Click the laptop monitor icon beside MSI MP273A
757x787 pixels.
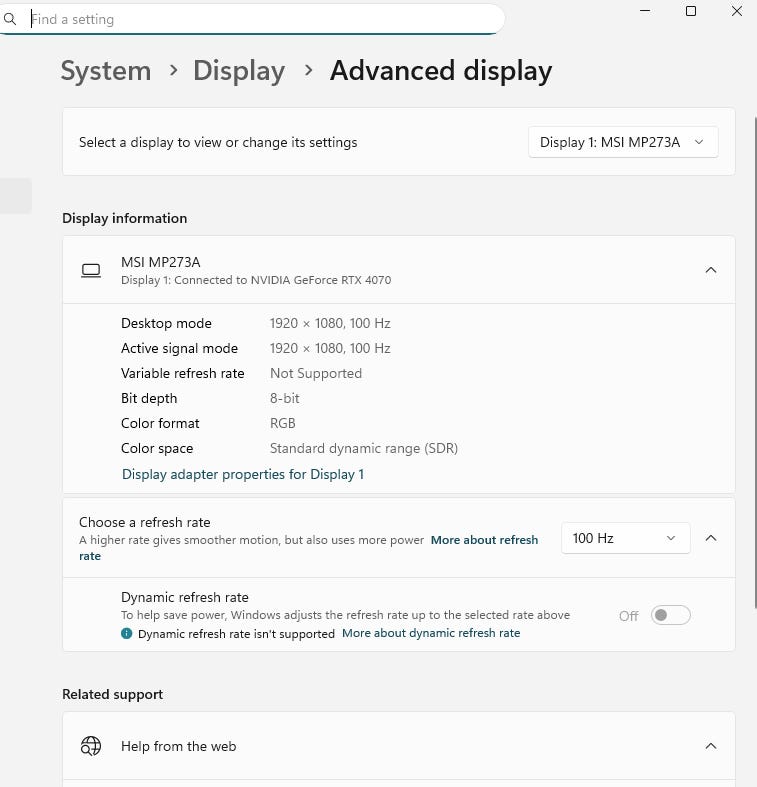click(91, 271)
